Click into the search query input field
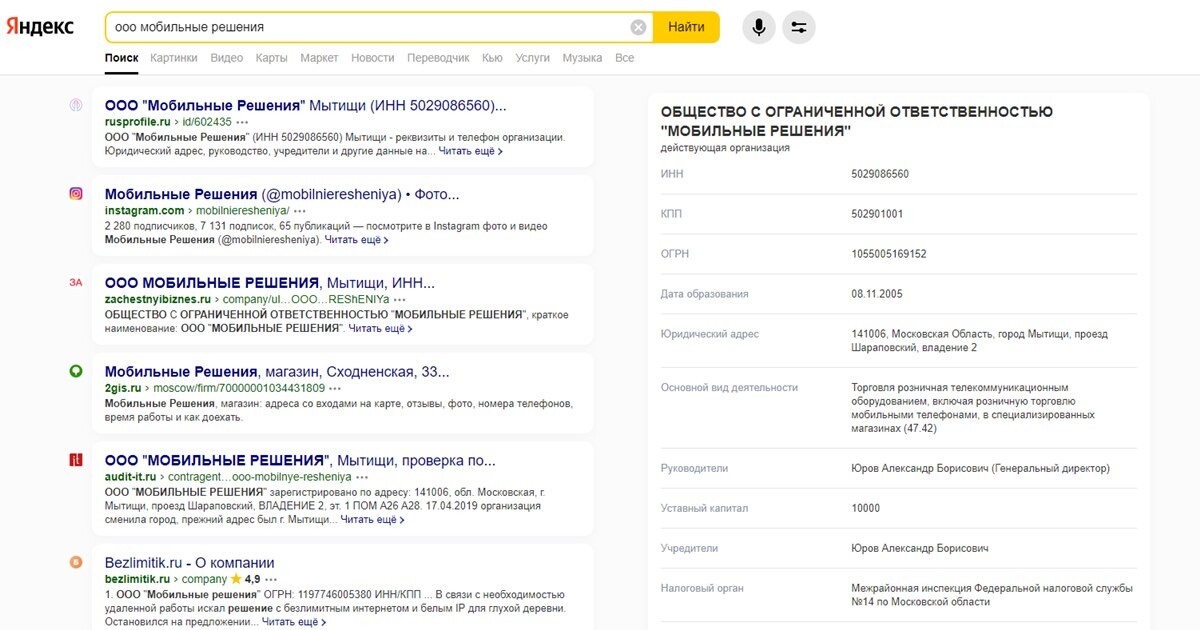The image size is (1200, 630). [x=370, y=27]
